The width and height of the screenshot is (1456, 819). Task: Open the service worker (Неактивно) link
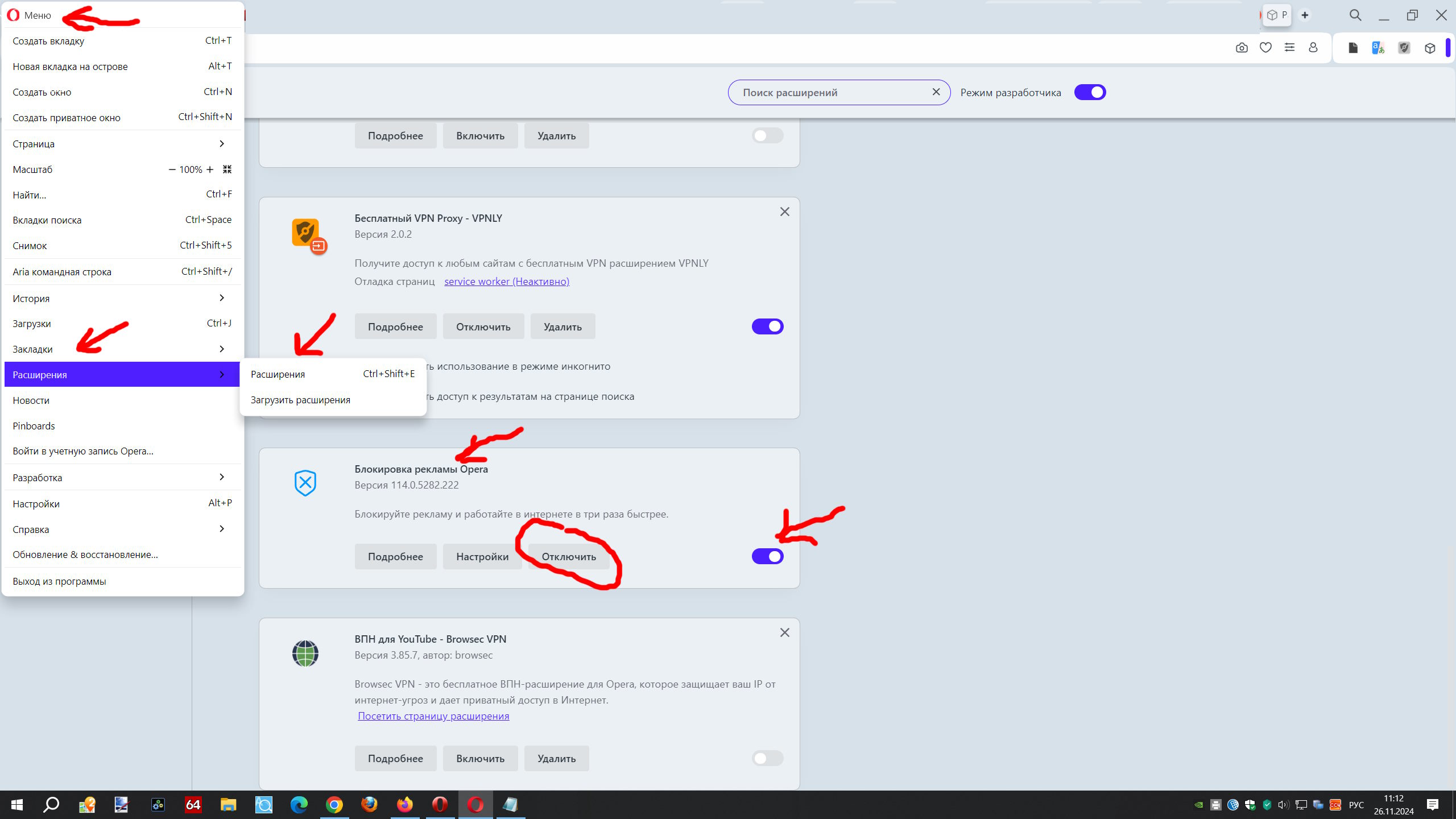tap(507, 281)
